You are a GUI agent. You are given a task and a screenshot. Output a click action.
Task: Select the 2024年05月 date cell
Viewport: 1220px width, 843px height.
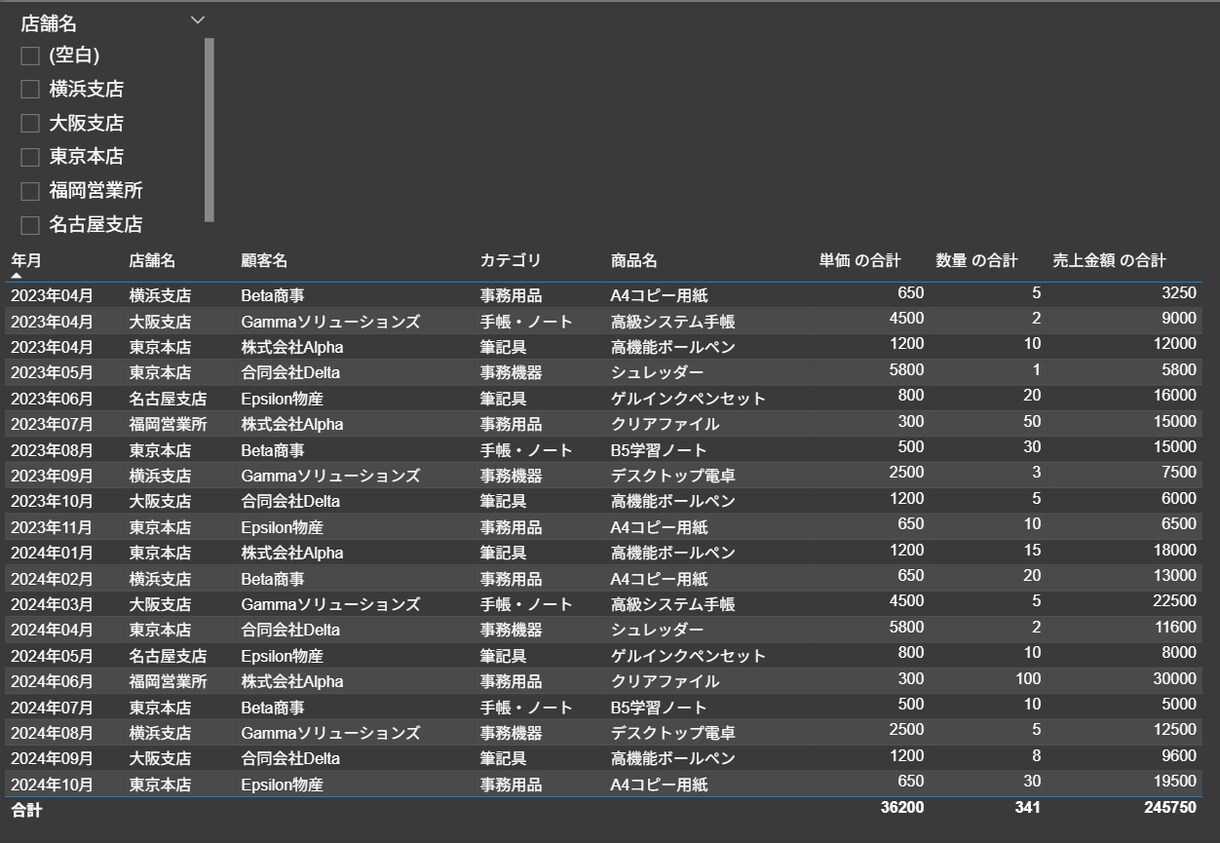[52, 657]
